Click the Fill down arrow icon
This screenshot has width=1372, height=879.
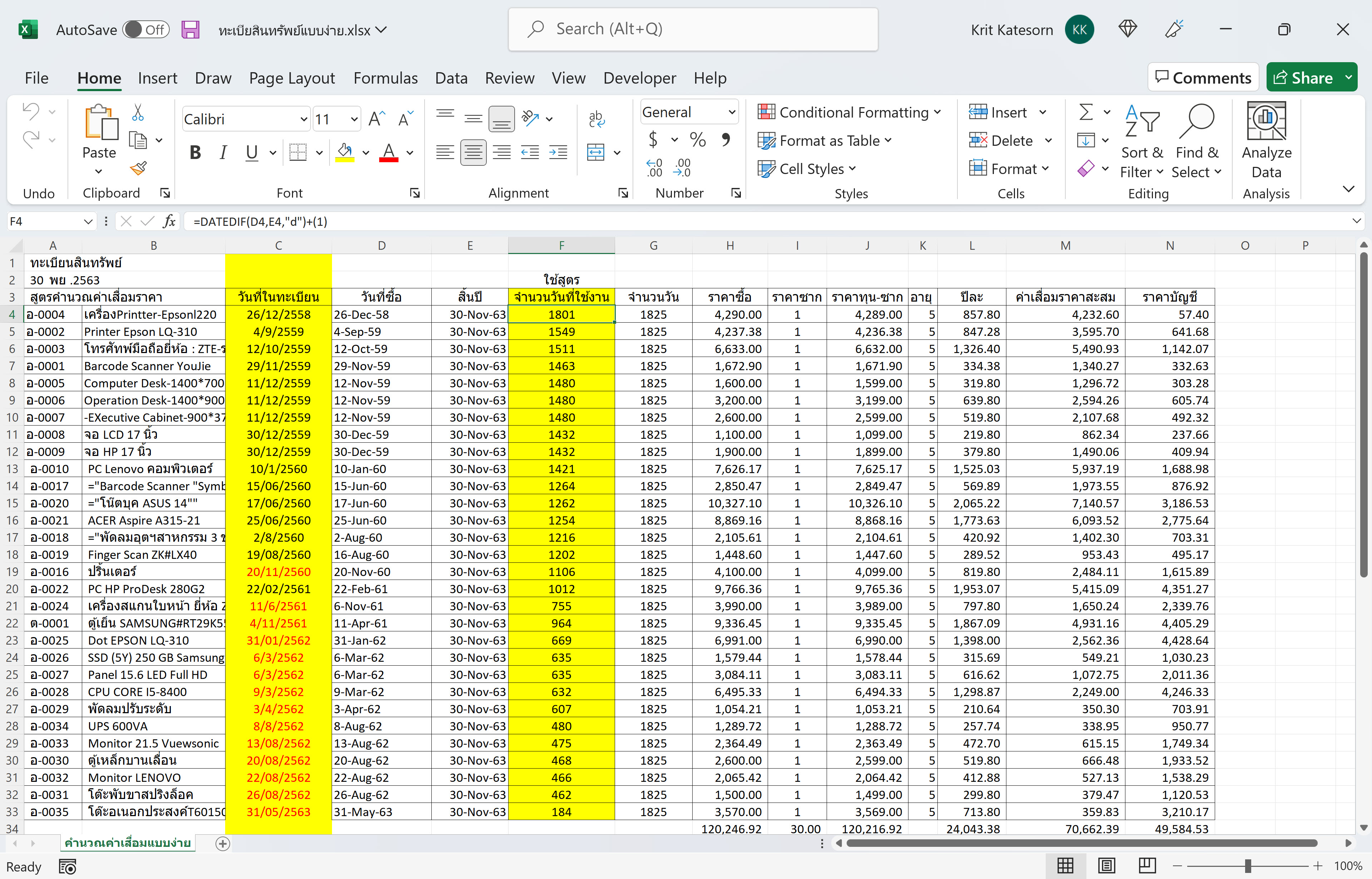click(1086, 140)
